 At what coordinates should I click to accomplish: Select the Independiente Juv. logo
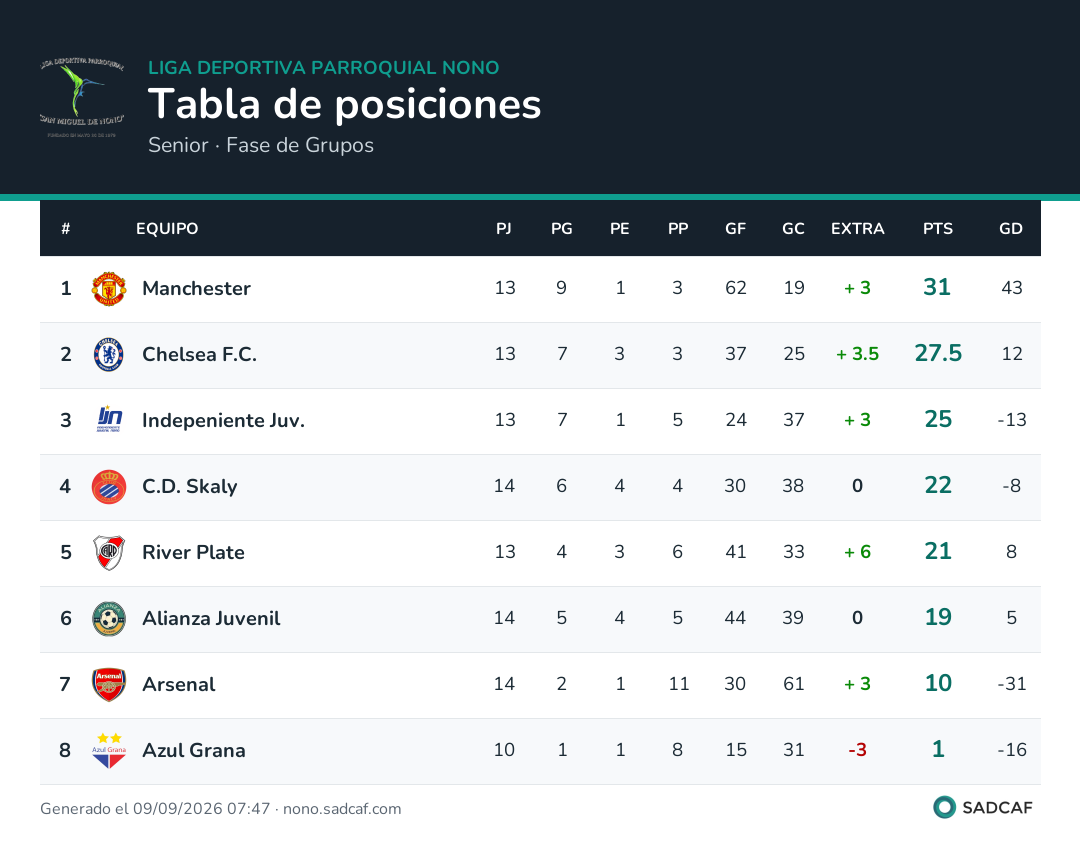click(109, 420)
